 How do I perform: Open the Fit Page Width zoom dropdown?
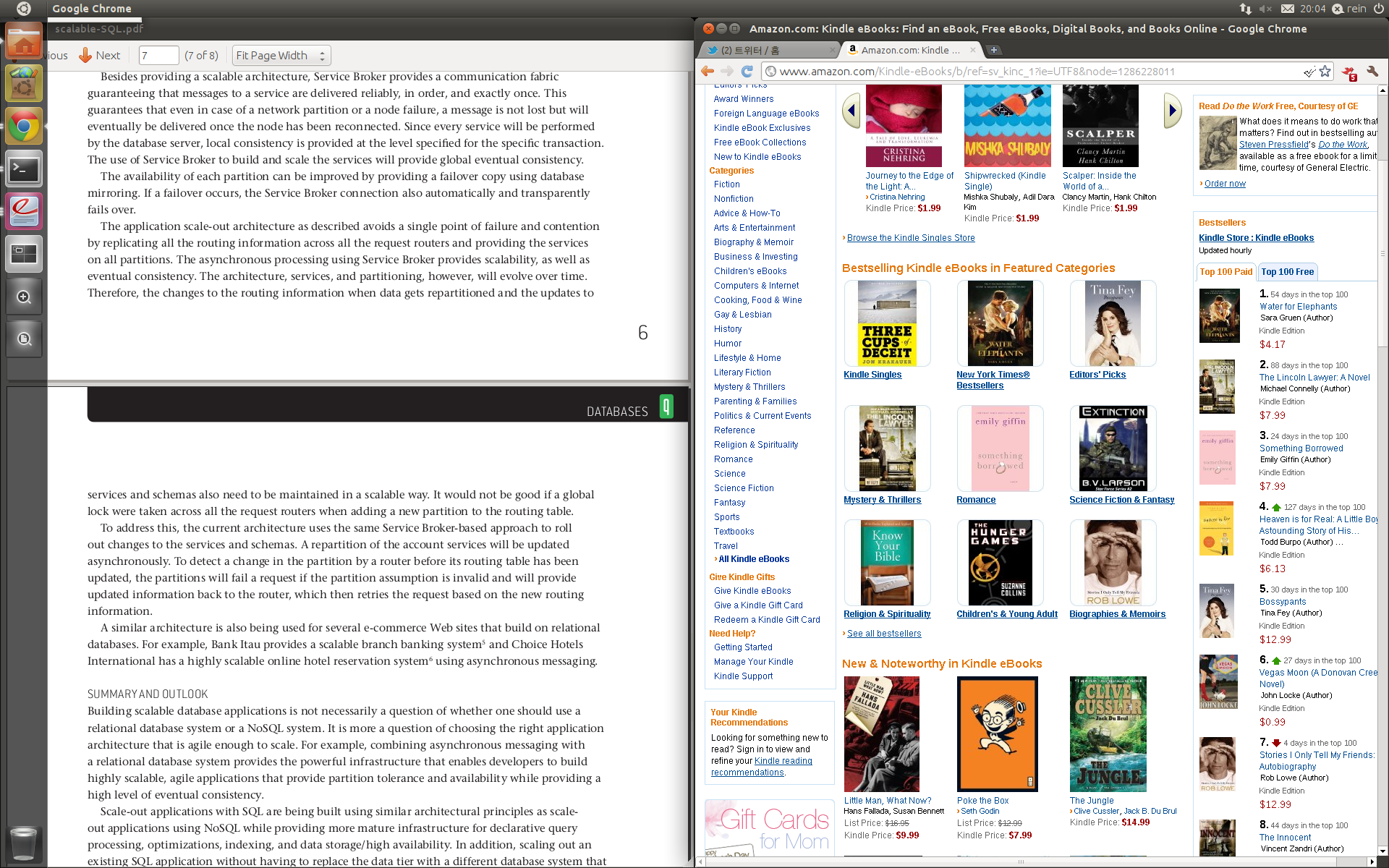point(281,56)
